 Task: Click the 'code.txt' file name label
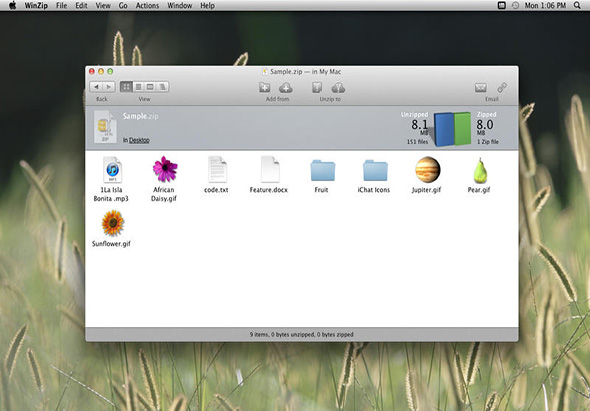point(216,190)
